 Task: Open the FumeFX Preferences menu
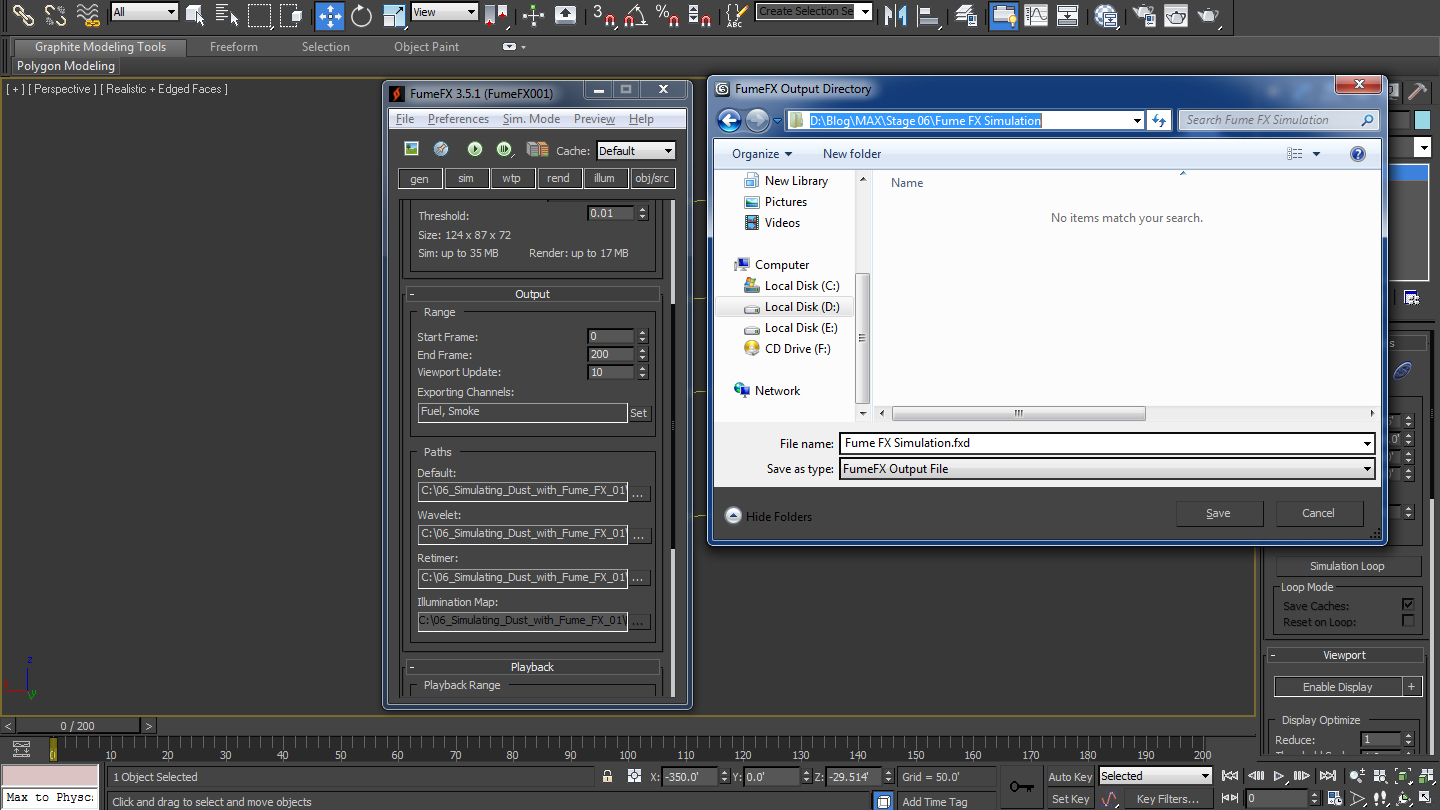(x=458, y=119)
